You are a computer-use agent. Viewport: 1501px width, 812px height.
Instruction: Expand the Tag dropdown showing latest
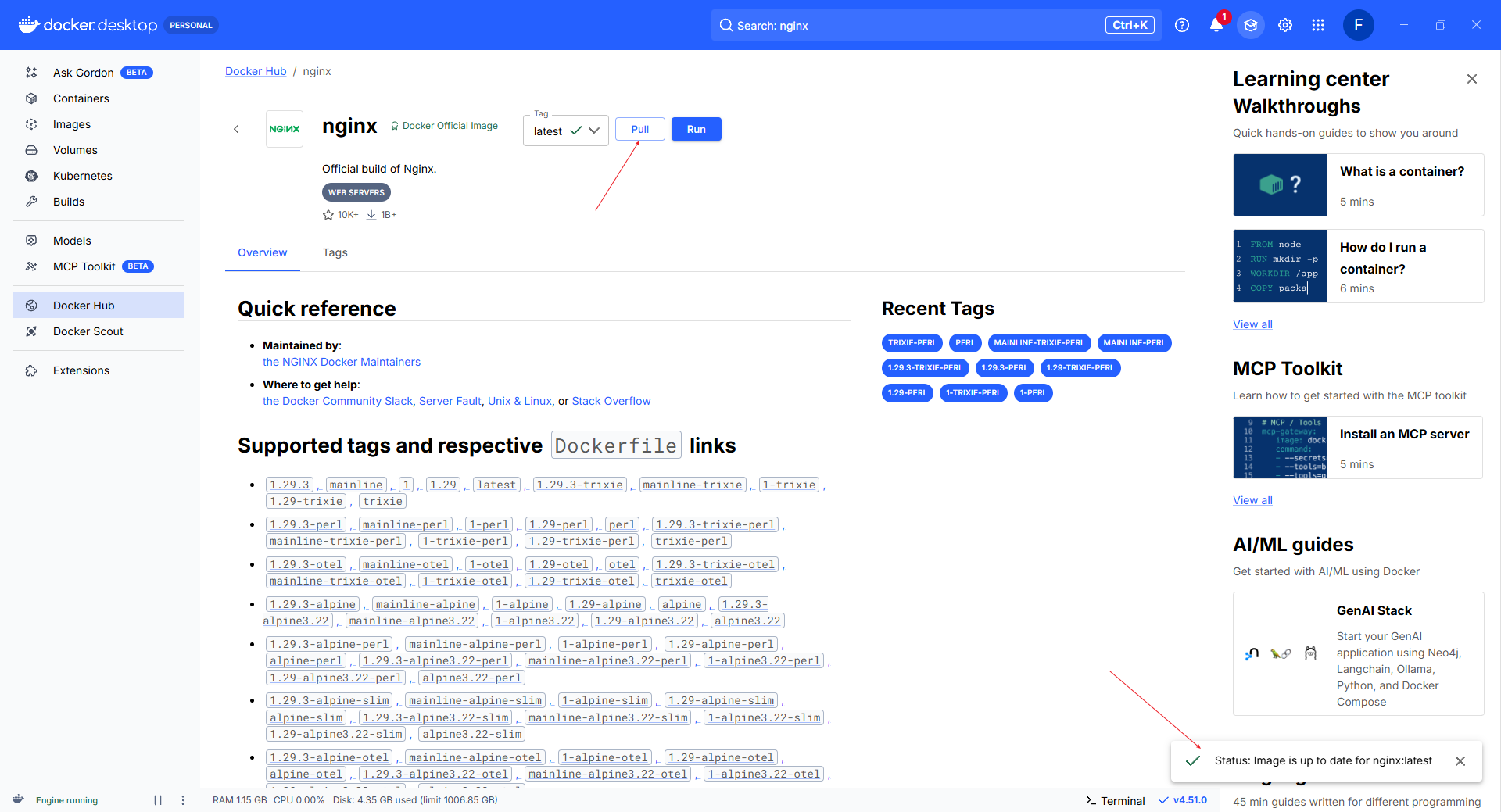[566, 131]
